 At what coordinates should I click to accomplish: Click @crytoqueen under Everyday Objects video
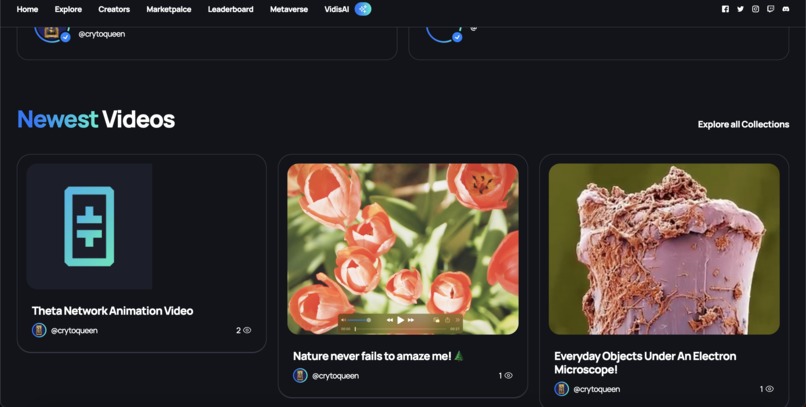597,389
